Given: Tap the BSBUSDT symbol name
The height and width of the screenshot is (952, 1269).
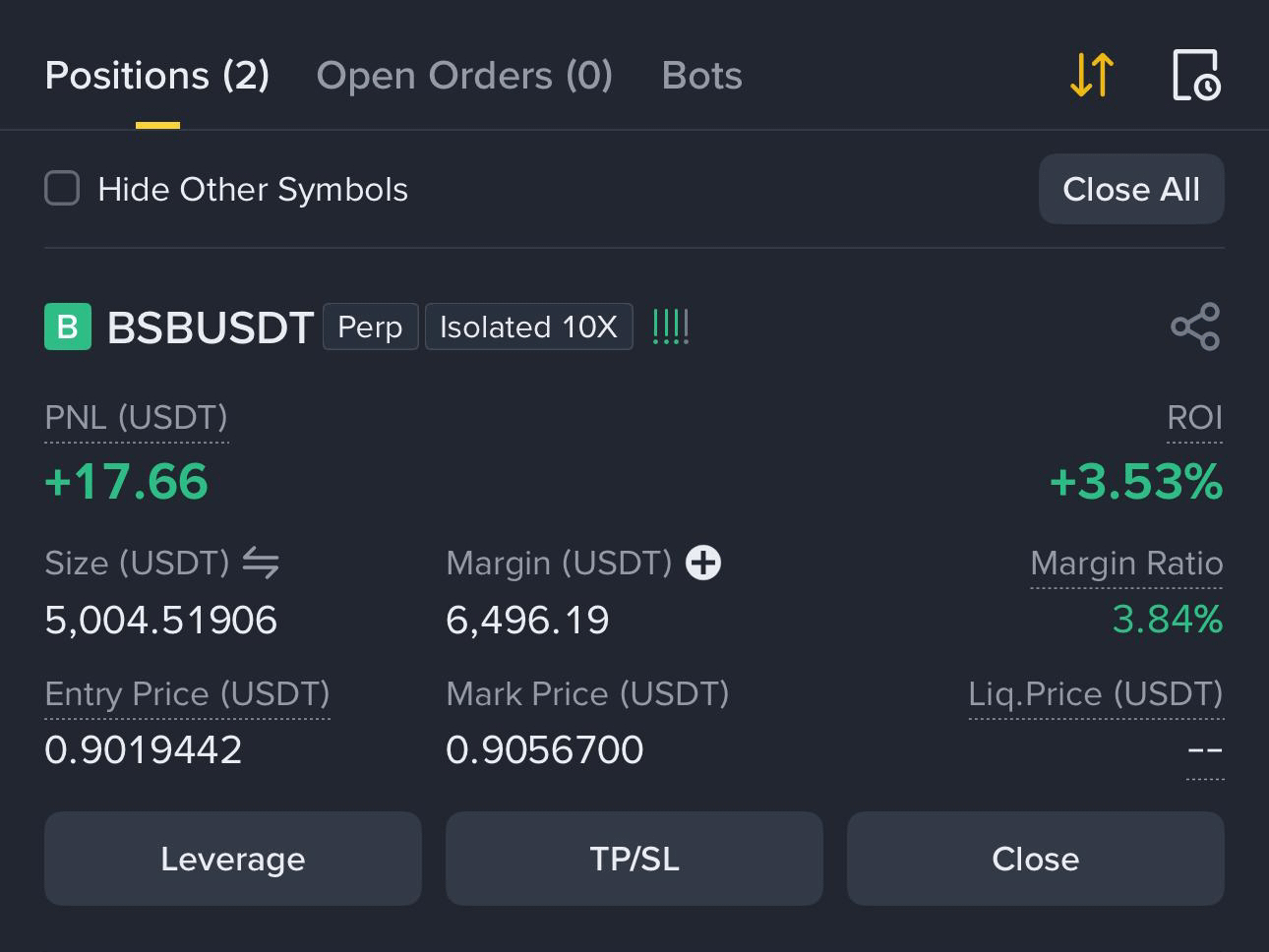Looking at the screenshot, I should click(x=211, y=327).
